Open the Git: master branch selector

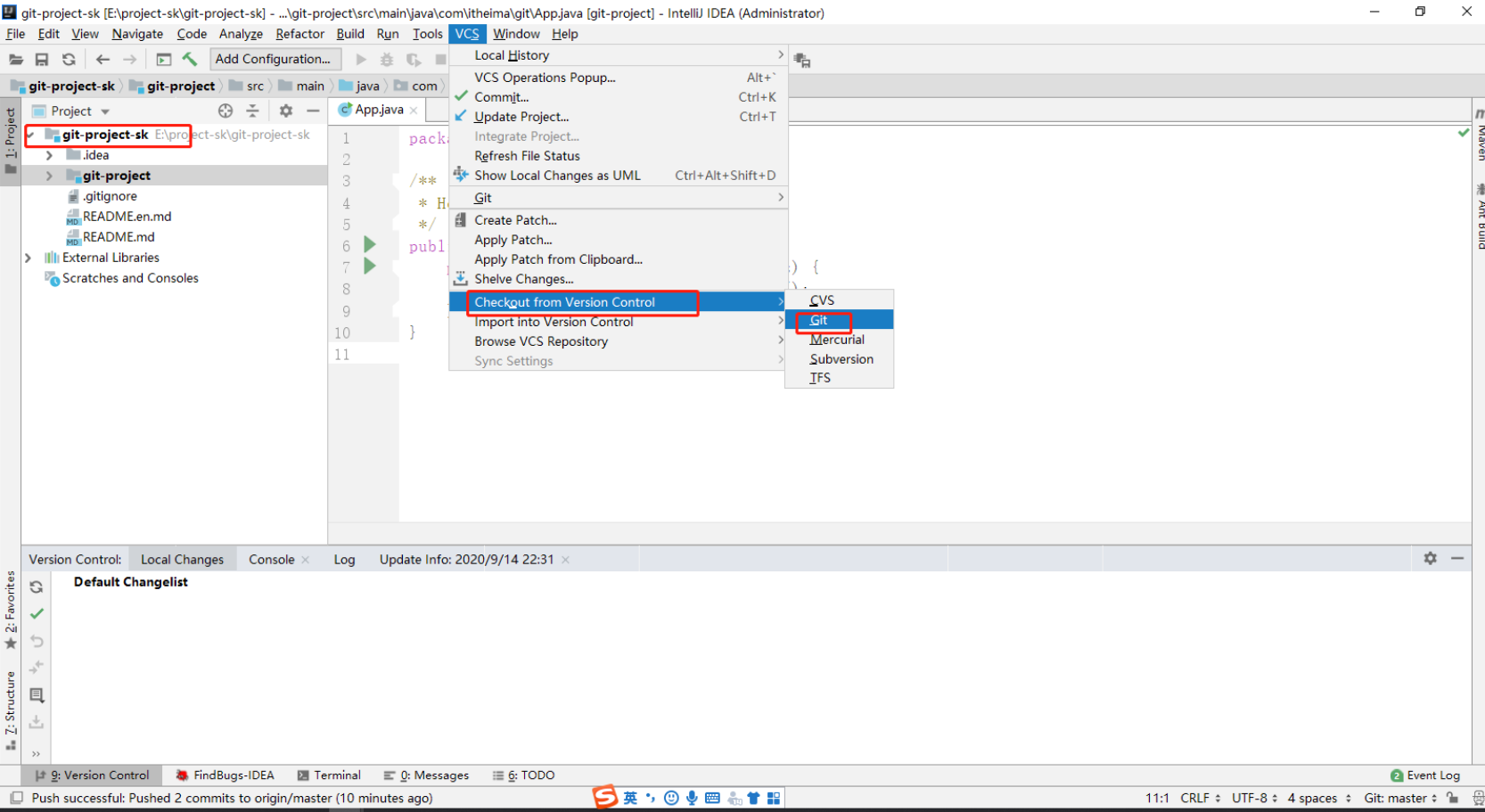coord(1399,798)
